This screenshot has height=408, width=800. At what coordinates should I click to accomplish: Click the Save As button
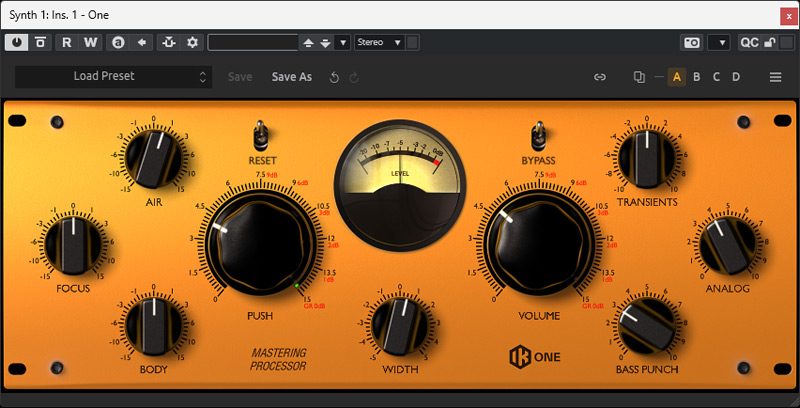292,76
